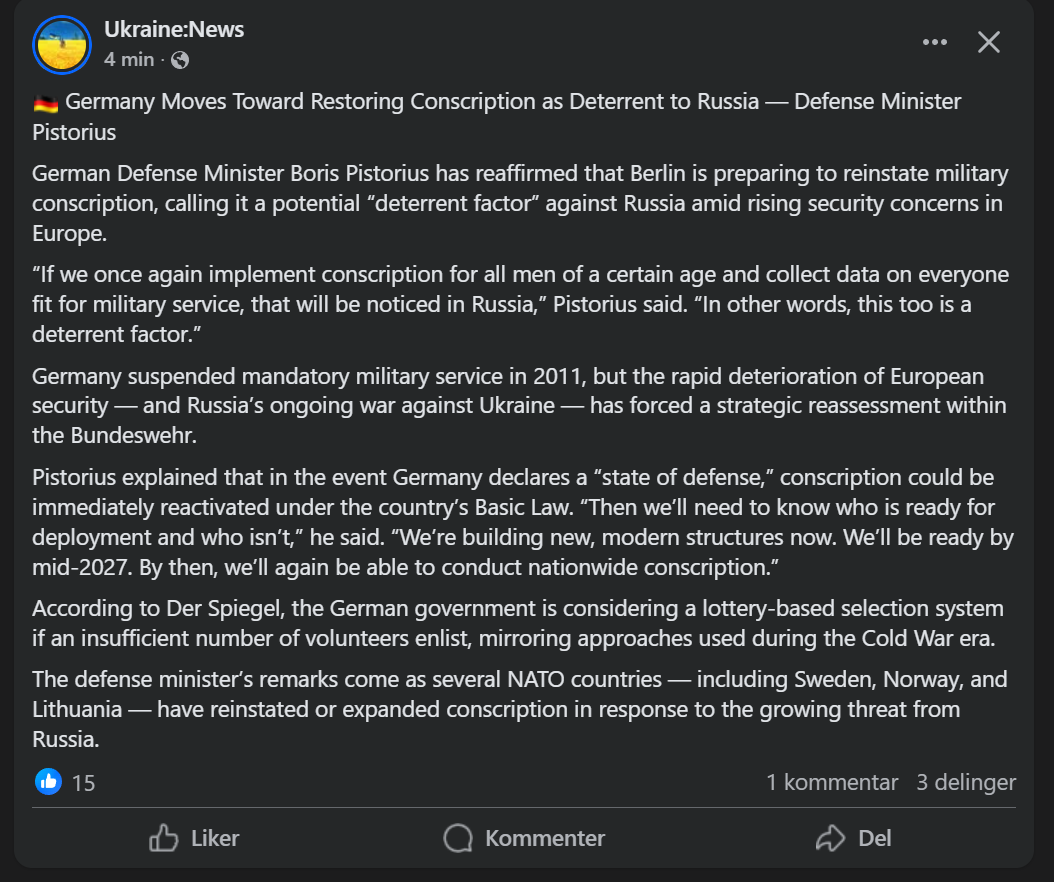Open the "1 kommentar" comments link
The image size is (1054, 882).
(832, 782)
